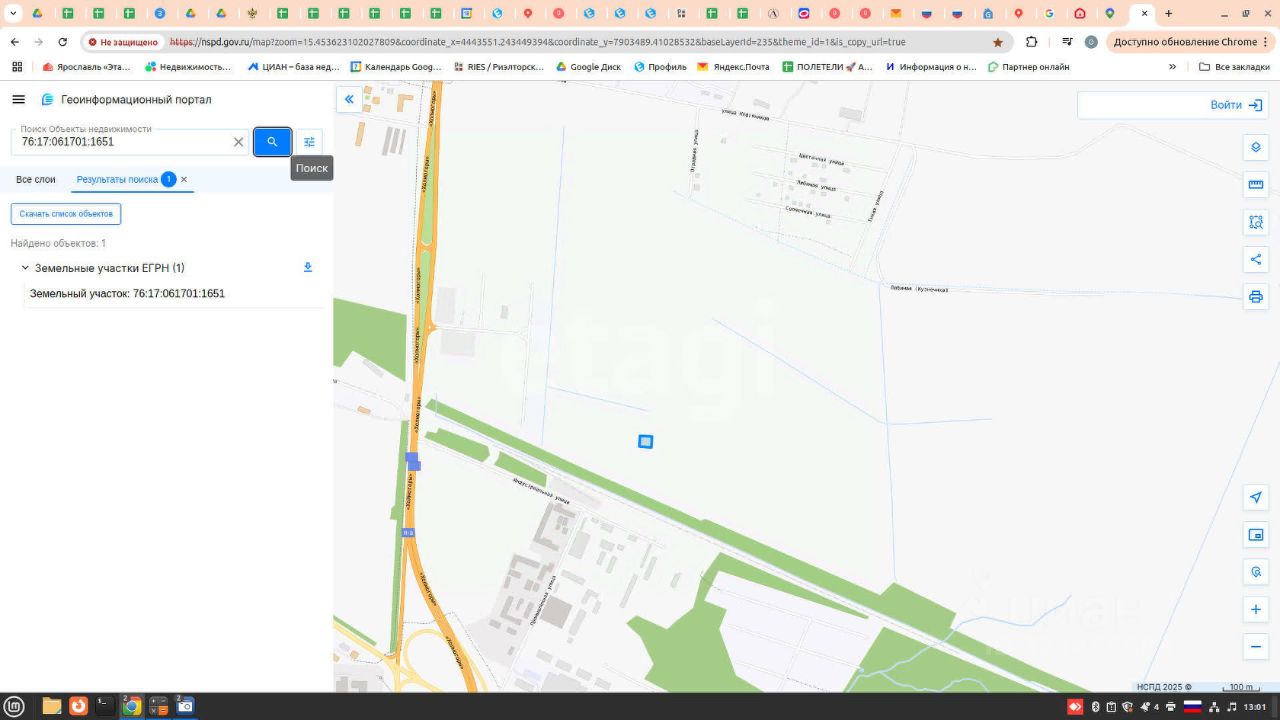
Task: Activate the my-location arrow icon
Action: point(1256,498)
